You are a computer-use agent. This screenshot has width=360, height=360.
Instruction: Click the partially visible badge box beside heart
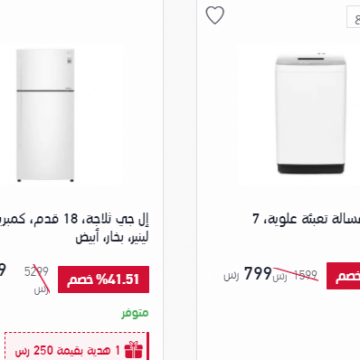pyautogui.click(x=353, y=17)
